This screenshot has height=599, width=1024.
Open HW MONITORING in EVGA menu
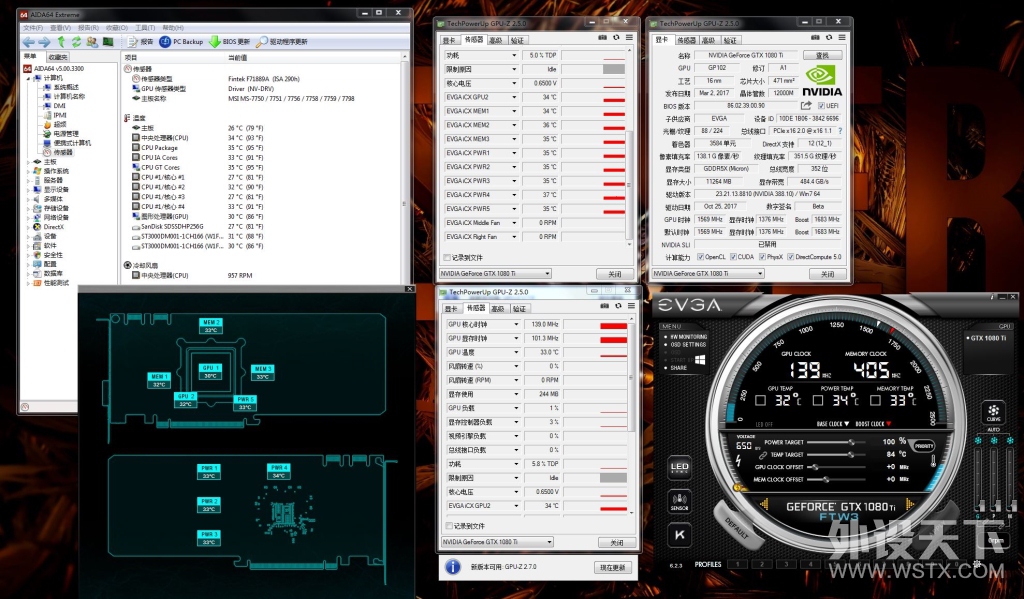[688, 337]
